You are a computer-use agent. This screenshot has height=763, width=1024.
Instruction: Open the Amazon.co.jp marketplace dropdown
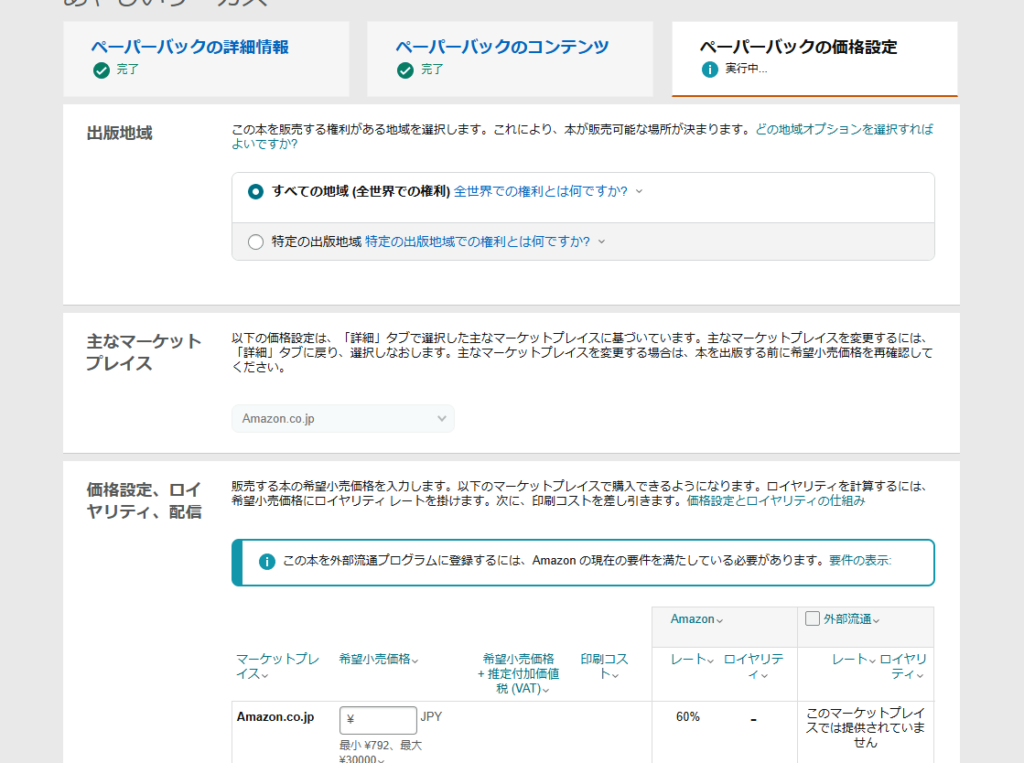coord(343,419)
